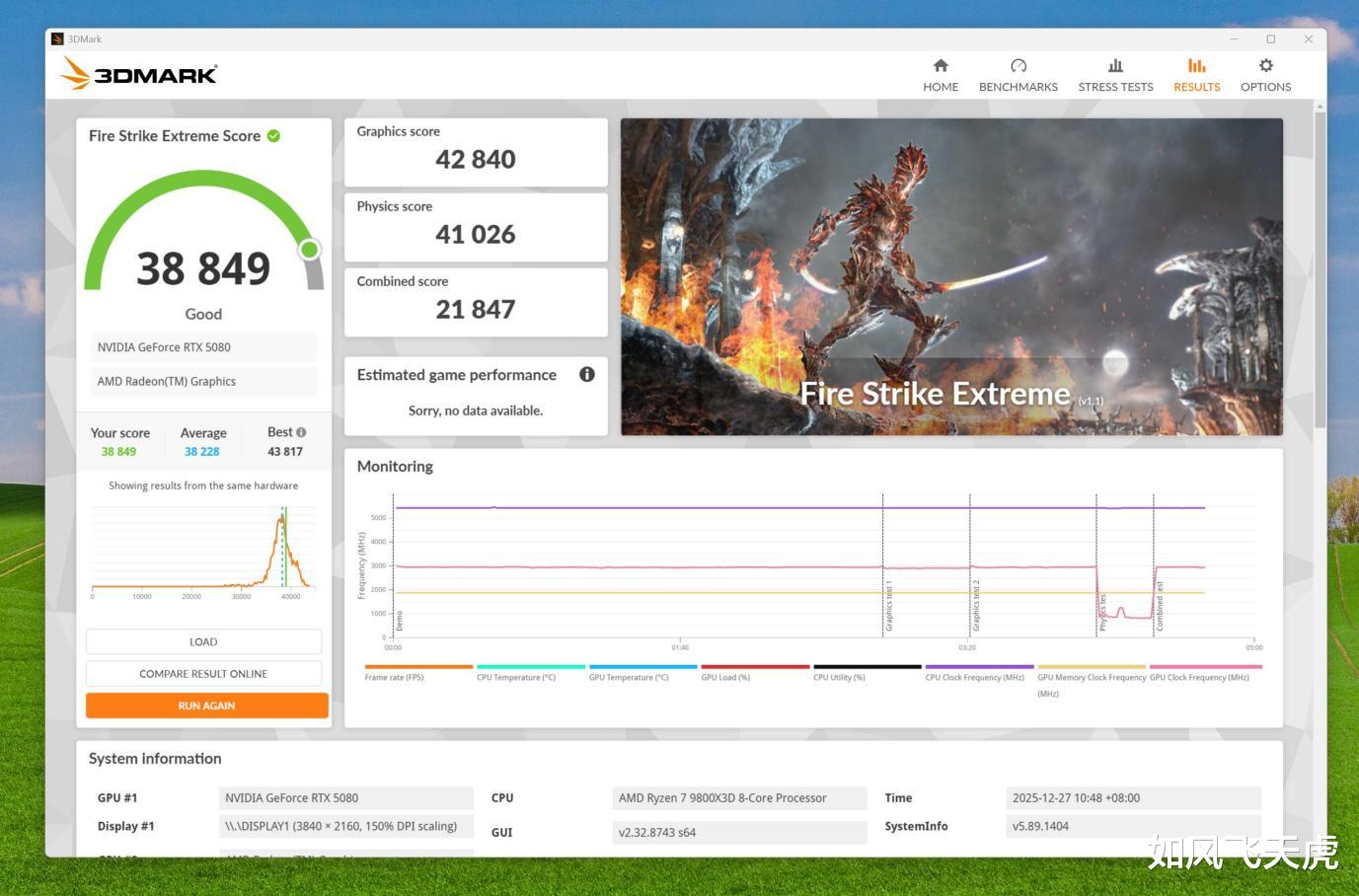Image resolution: width=1359 pixels, height=896 pixels.
Task: Click the NVIDIA GeForce RTX 5080 label under the score gauge
Action: [203, 347]
